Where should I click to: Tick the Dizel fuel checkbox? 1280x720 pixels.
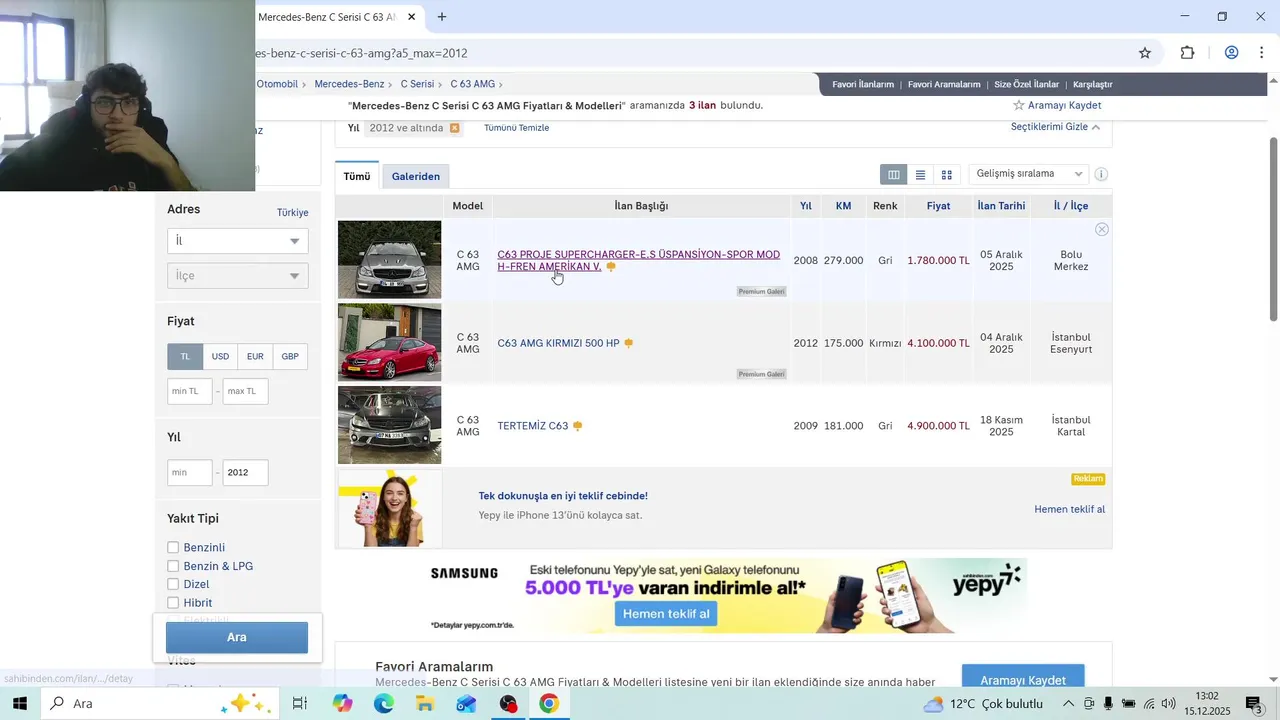173,584
